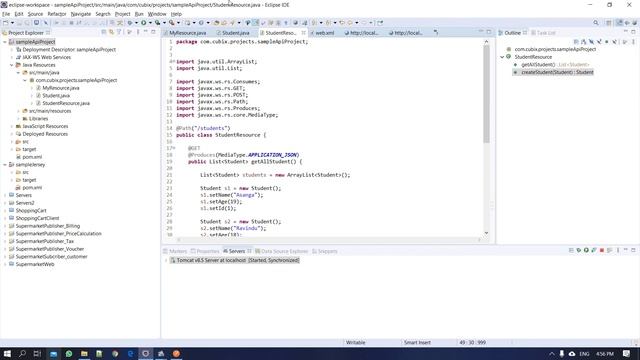Click the editor horizontal scrollbar
This screenshot has height=360, width=640.
tap(329, 240)
